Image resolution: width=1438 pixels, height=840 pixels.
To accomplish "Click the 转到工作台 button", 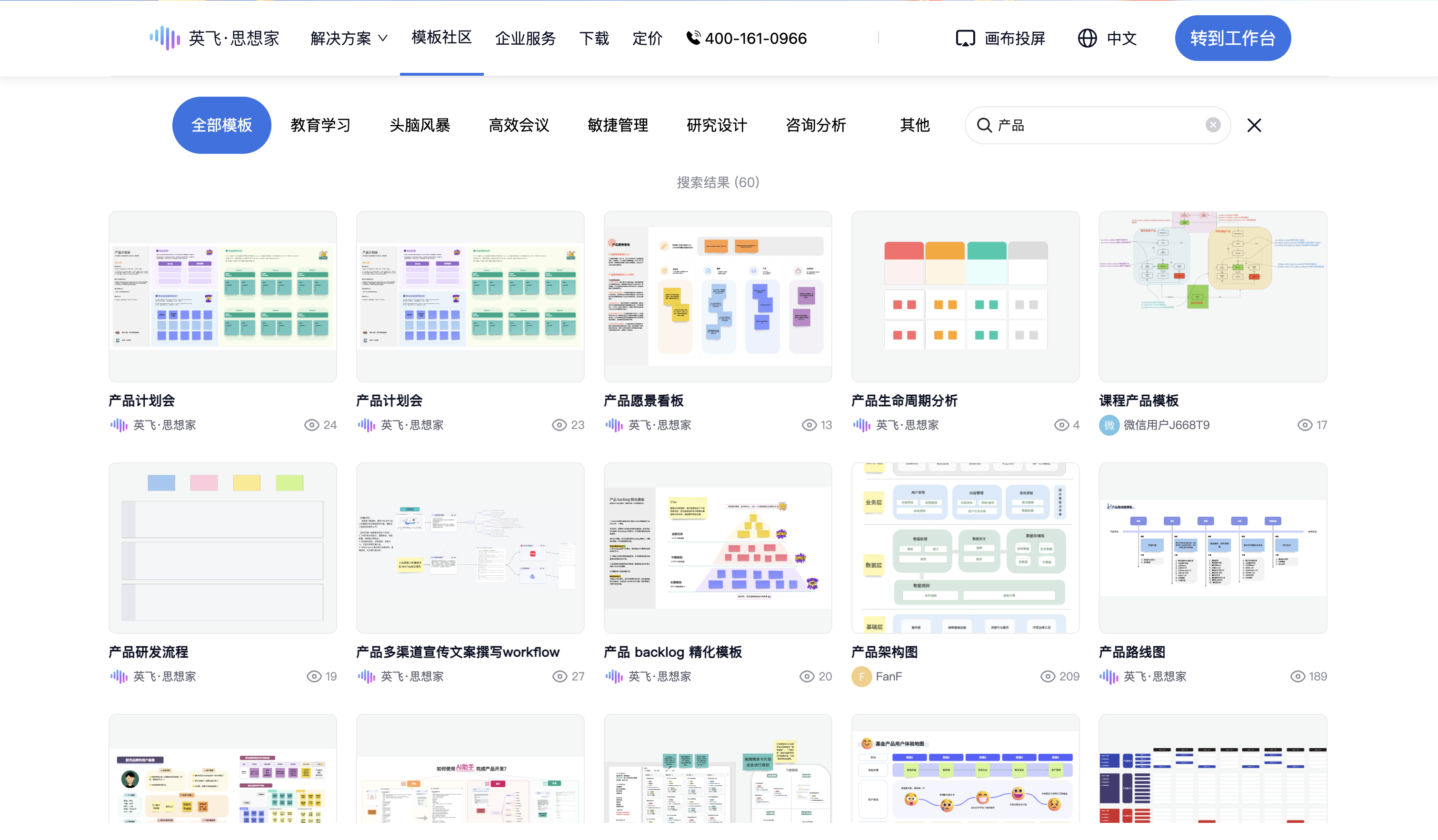I will pyautogui.click(x=1233, y=38).
